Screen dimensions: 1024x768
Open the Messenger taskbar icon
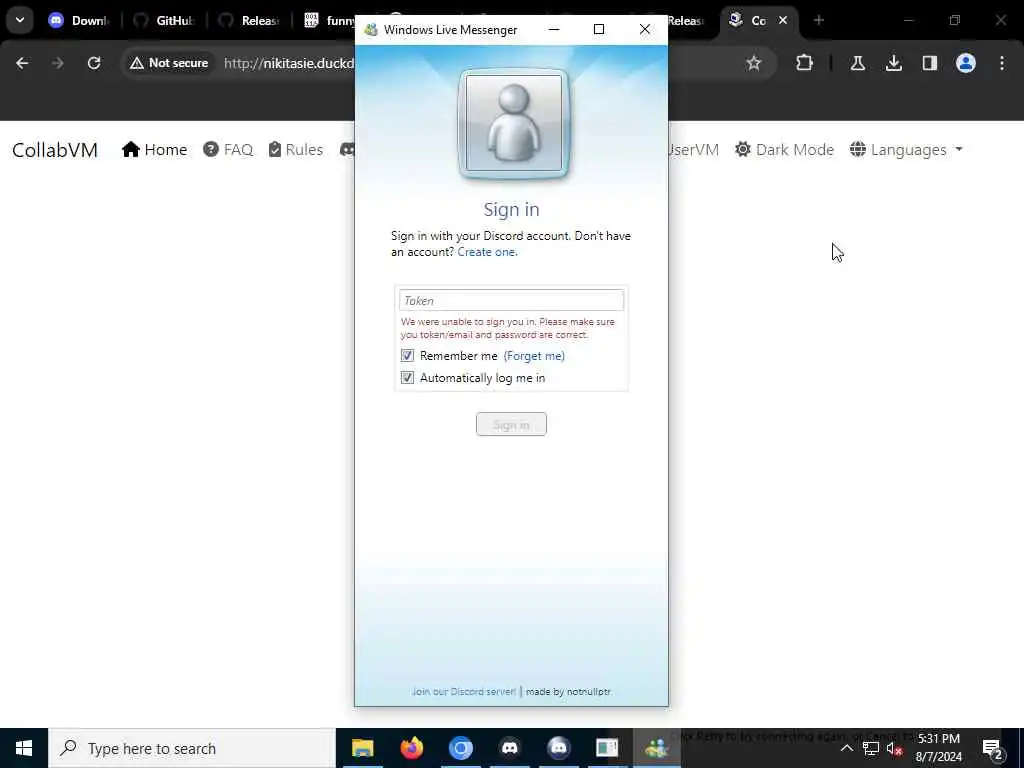pyautogui.click(x=656, y=748)
